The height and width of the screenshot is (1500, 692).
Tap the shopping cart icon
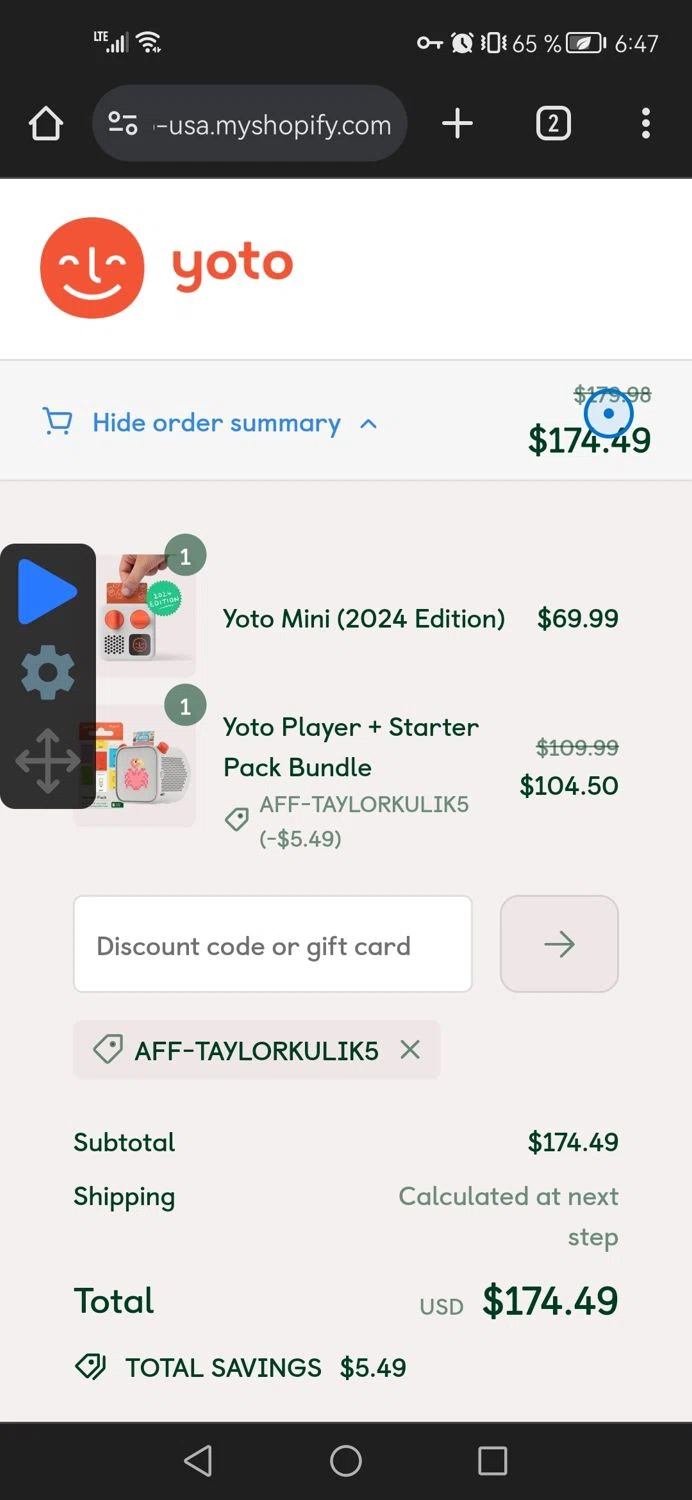[57, 422]
